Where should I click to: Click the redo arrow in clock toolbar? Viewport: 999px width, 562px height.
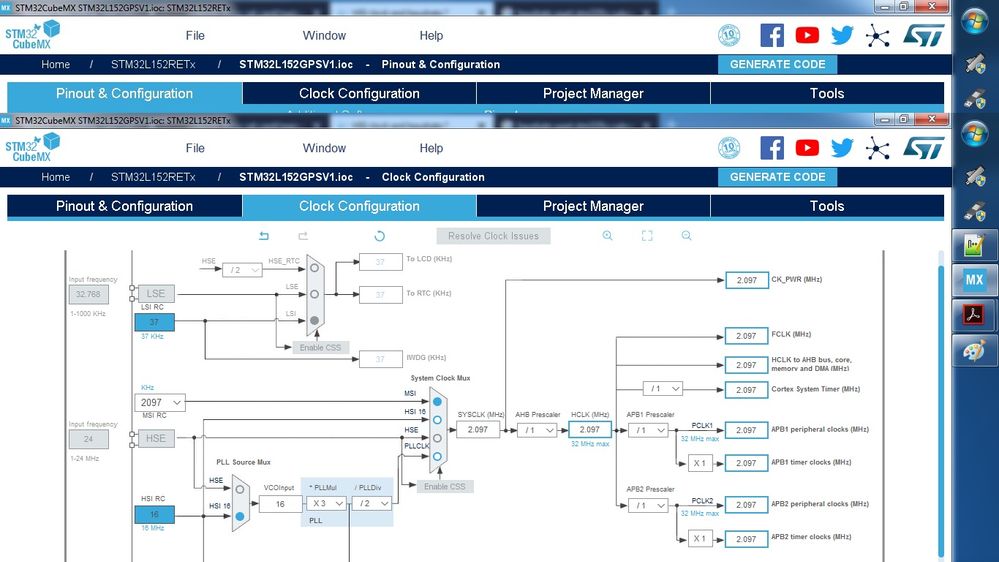click(303, 236)
